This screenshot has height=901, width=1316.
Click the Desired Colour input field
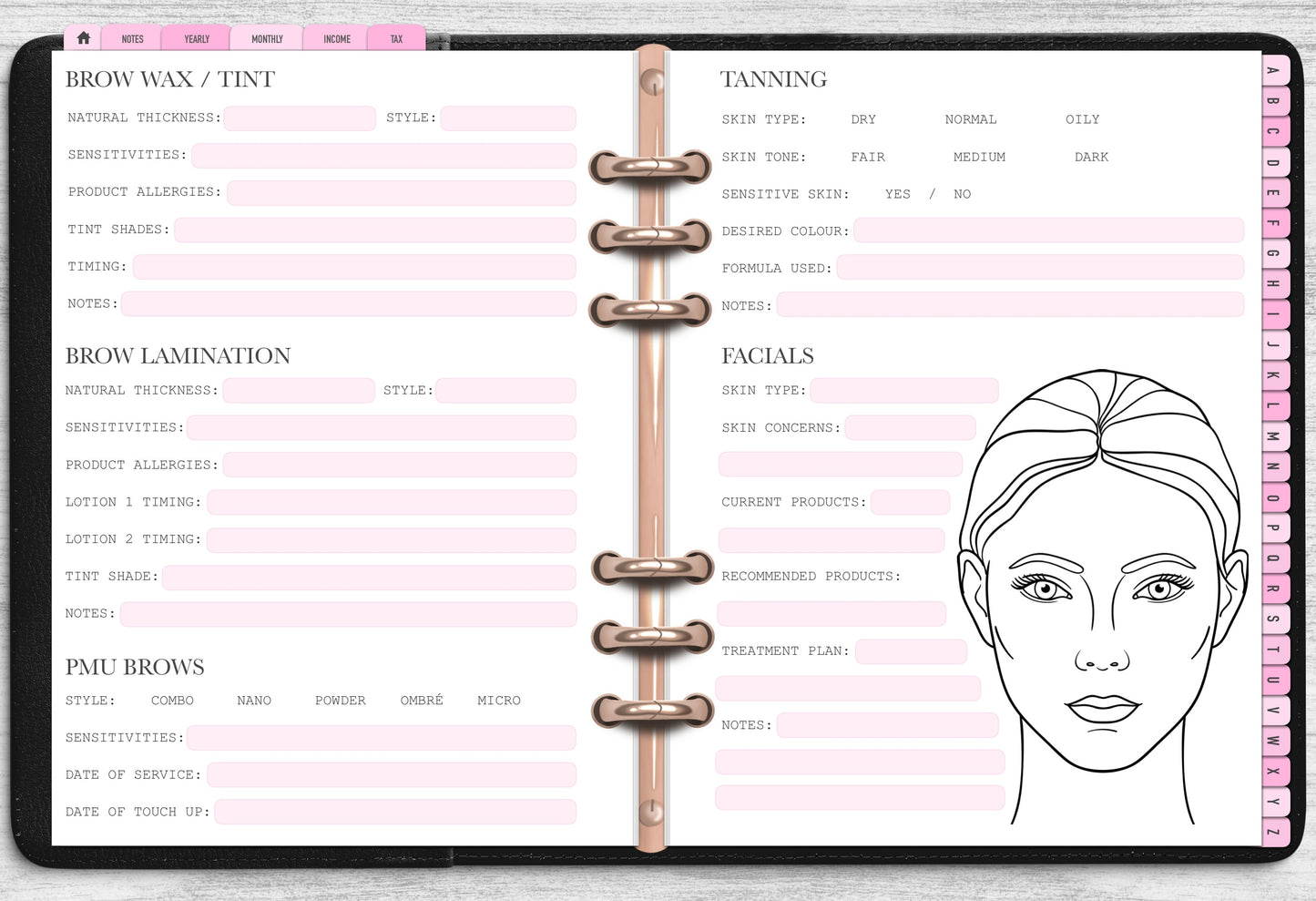pos(1048,230)
